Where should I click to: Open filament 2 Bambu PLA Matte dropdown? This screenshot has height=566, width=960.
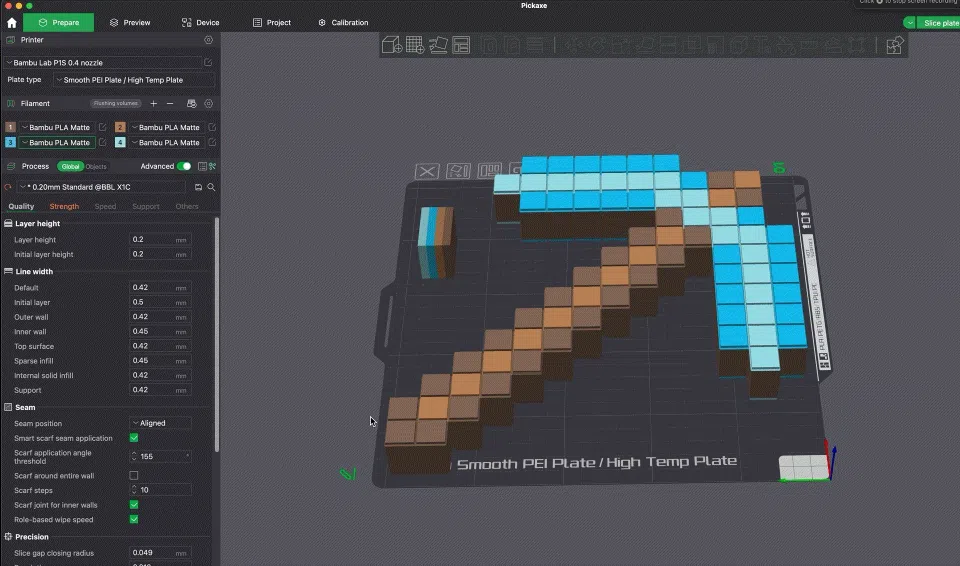click(x=167, y=127)
